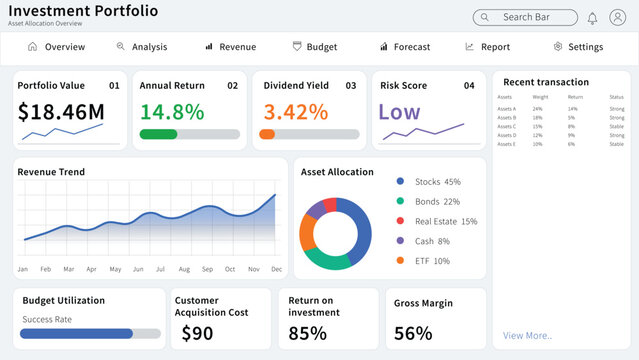639x360 pixels.
Task: Click the green Bonds legend dot
Action: pos(400,201)
